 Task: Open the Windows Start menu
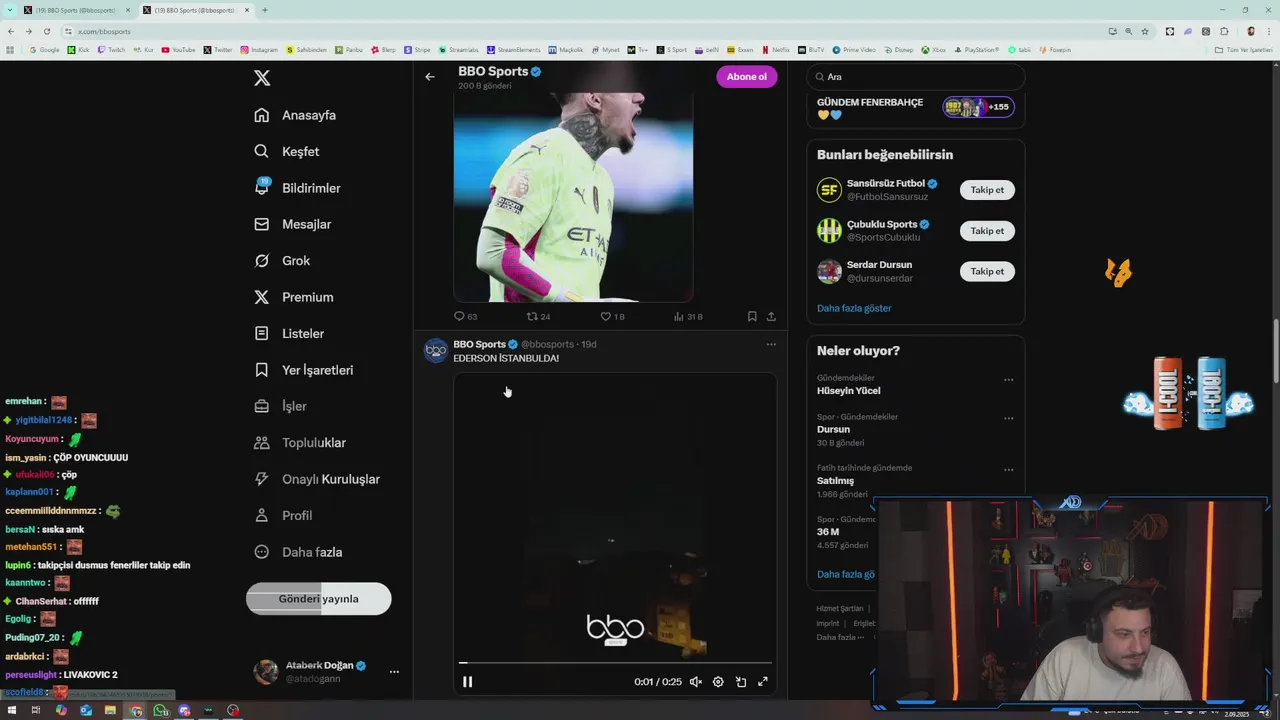[x=12, y=711]
